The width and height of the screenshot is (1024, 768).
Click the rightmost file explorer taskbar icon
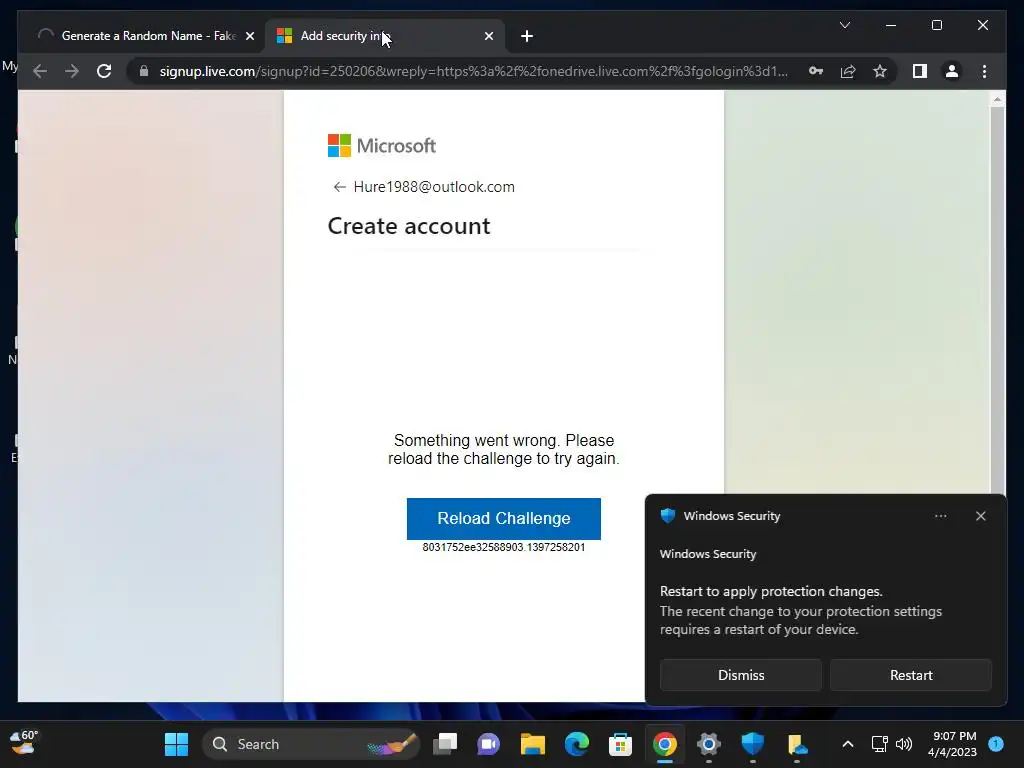tap(797, 744)
